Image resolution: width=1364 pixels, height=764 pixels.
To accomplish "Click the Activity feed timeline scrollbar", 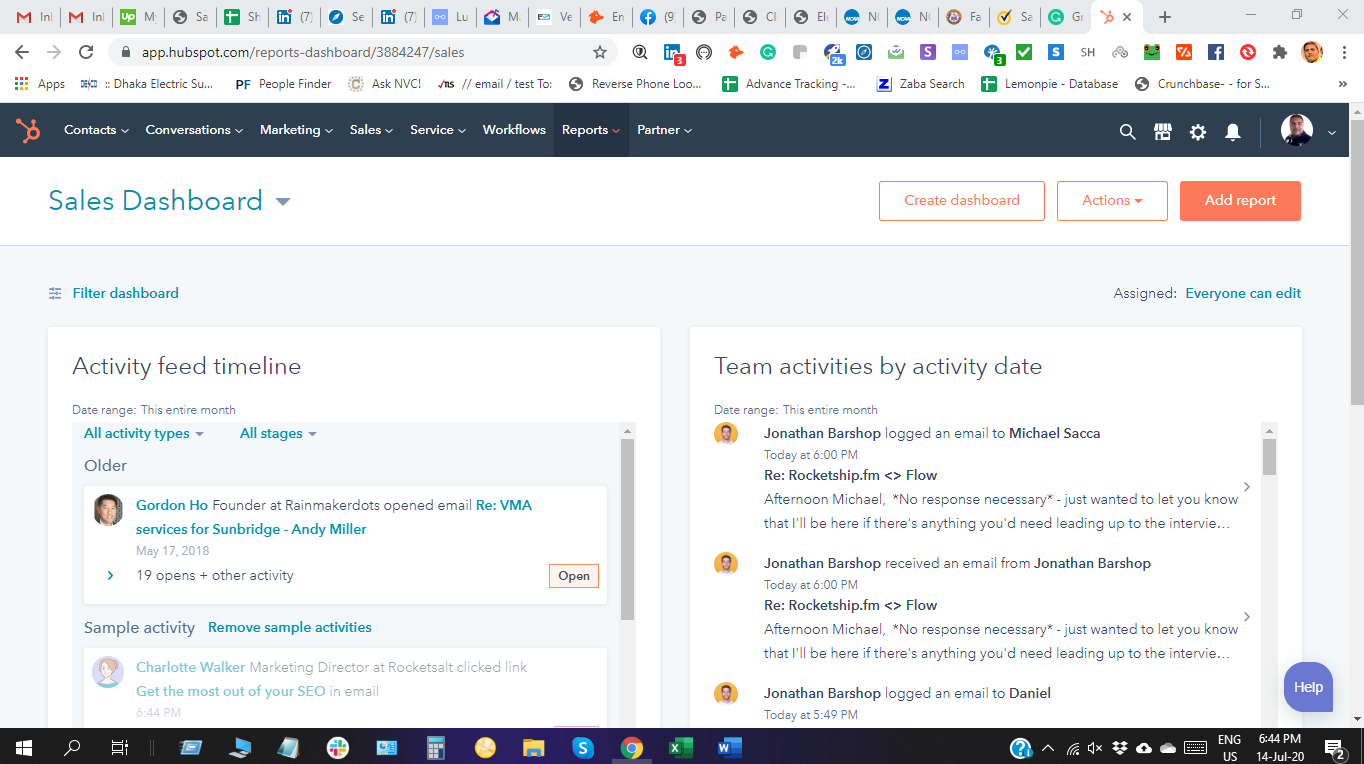I will pyautogui.click(x=627, y=530).
